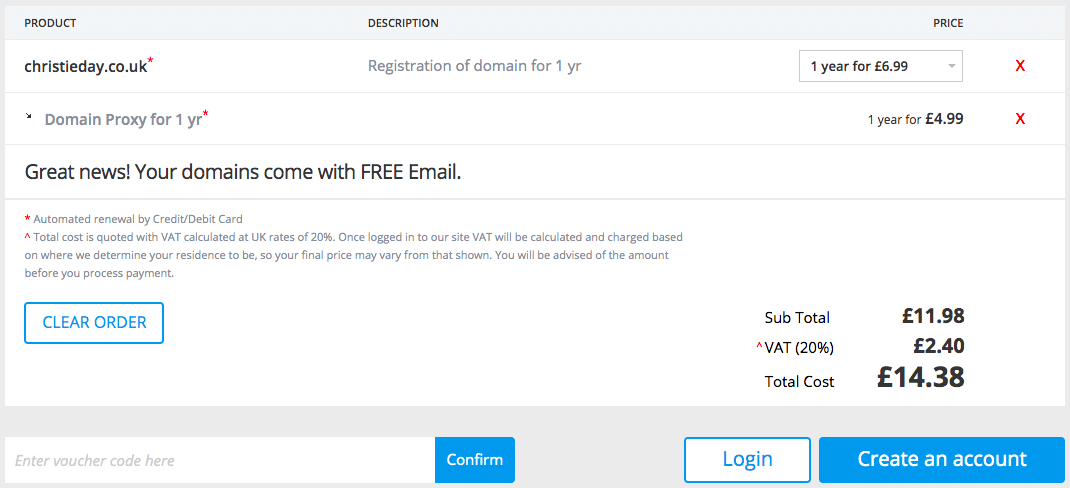Click the Sub Total amount £11.98
Viewport: 1070px width, 488px height.
point(933,316)
